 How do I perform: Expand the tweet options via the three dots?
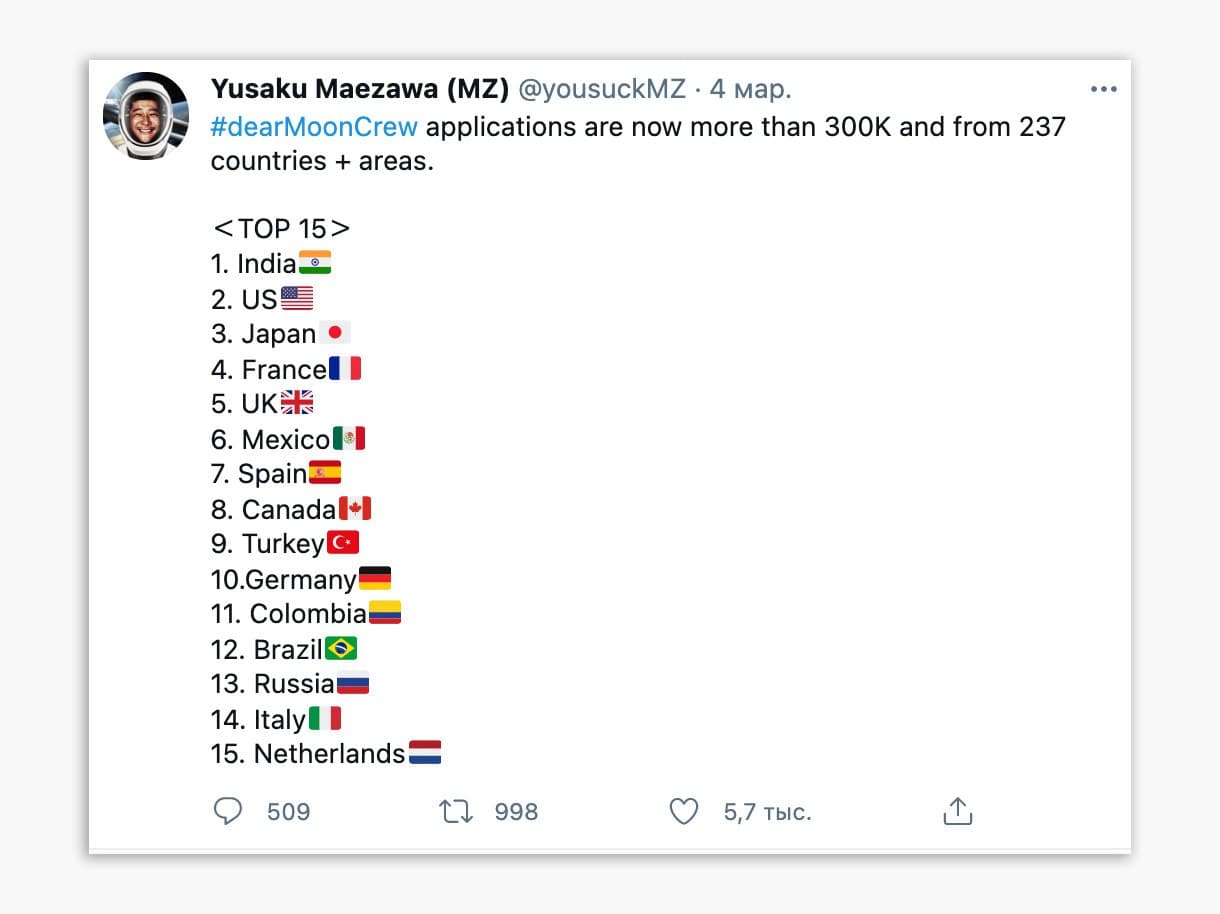click(1104, 89)
